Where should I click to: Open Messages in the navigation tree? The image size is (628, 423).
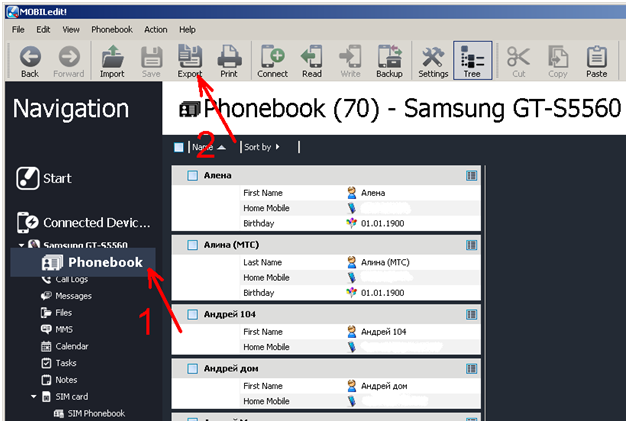[x=66, y=296]
